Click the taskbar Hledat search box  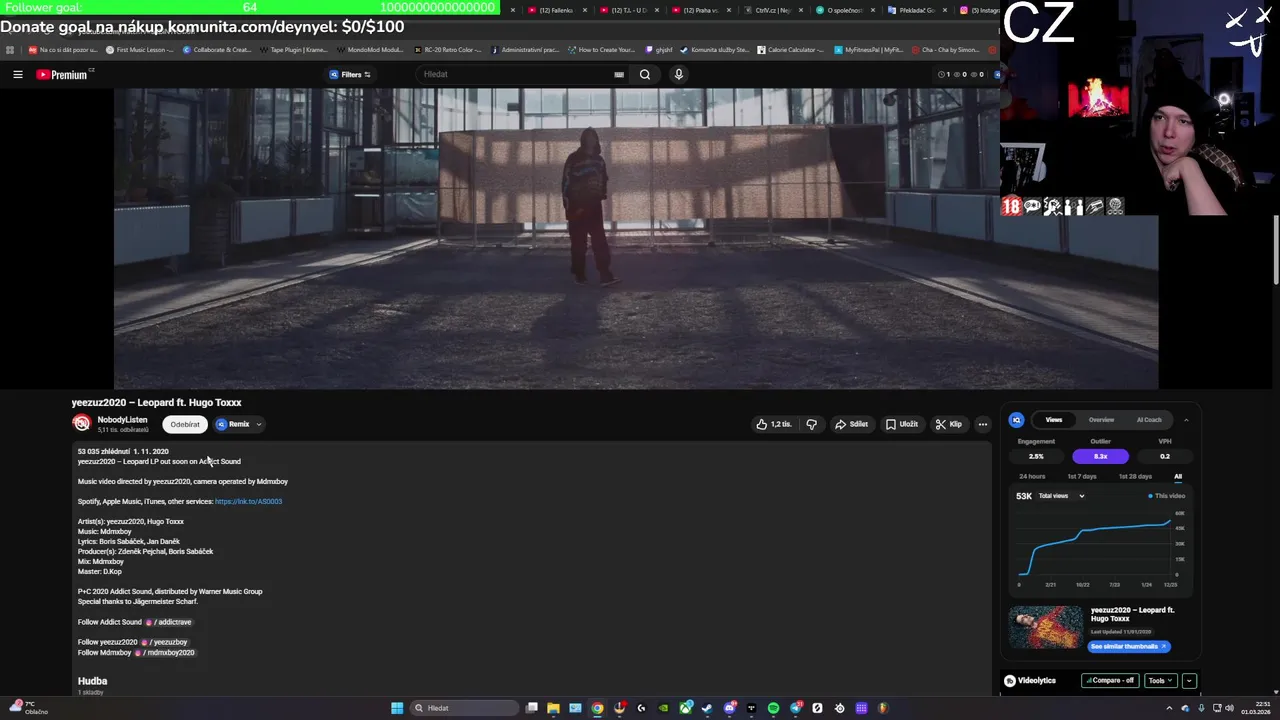pos(463,708)
